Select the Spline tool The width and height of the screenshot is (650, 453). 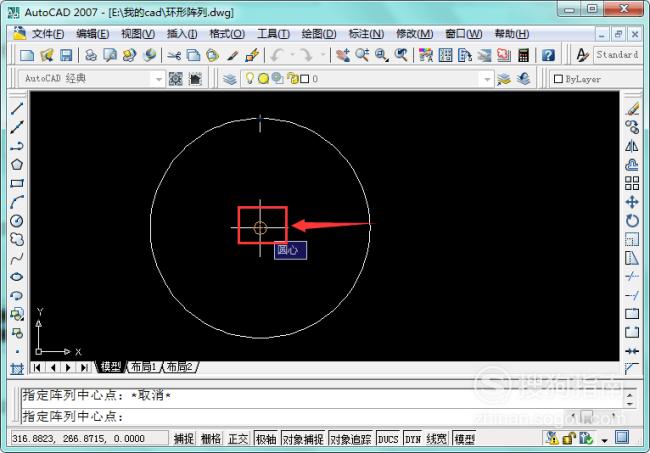point(17,259)
